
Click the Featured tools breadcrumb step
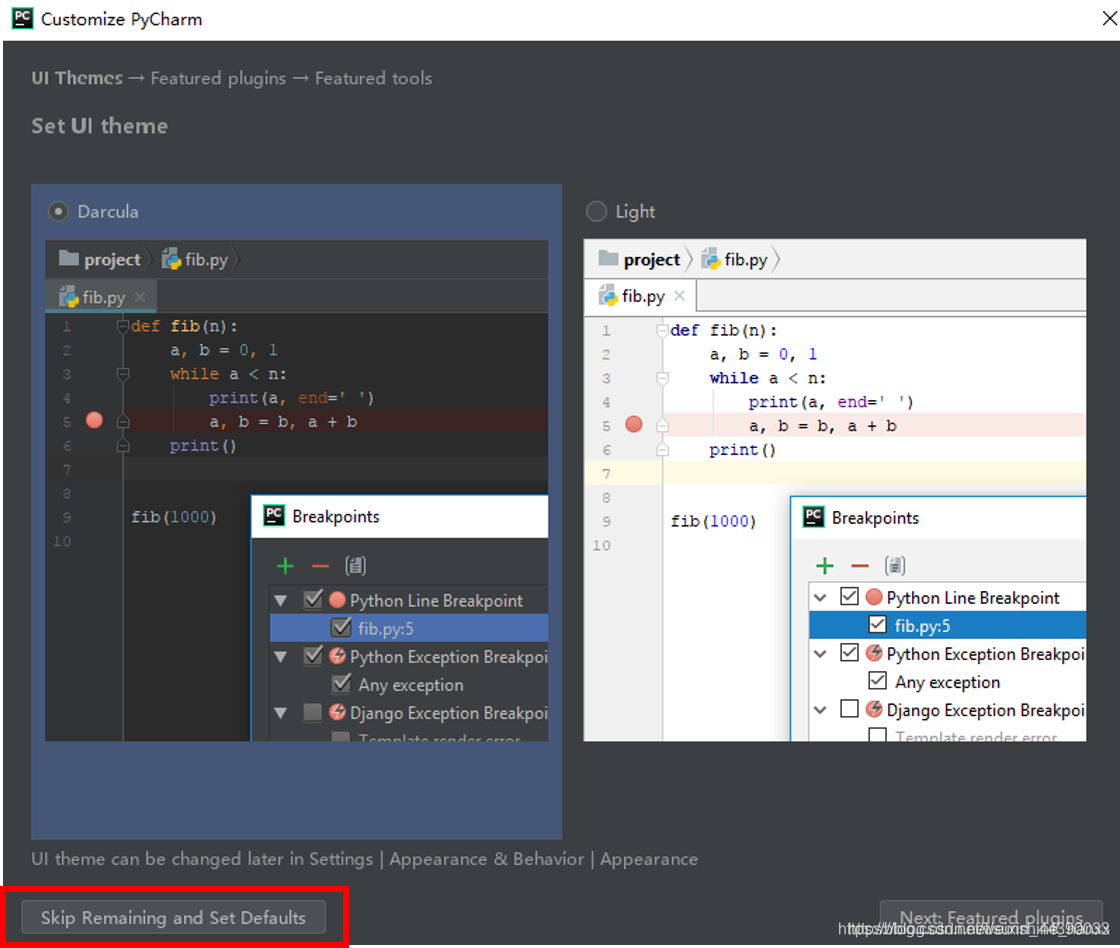click(374, 78)
